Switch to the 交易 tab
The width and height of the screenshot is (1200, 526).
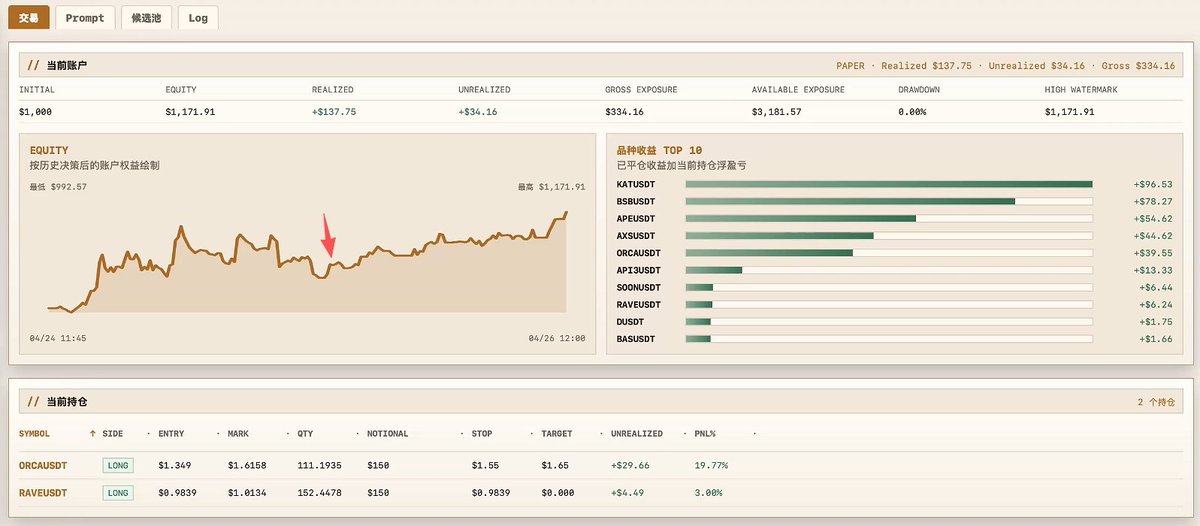28,17
